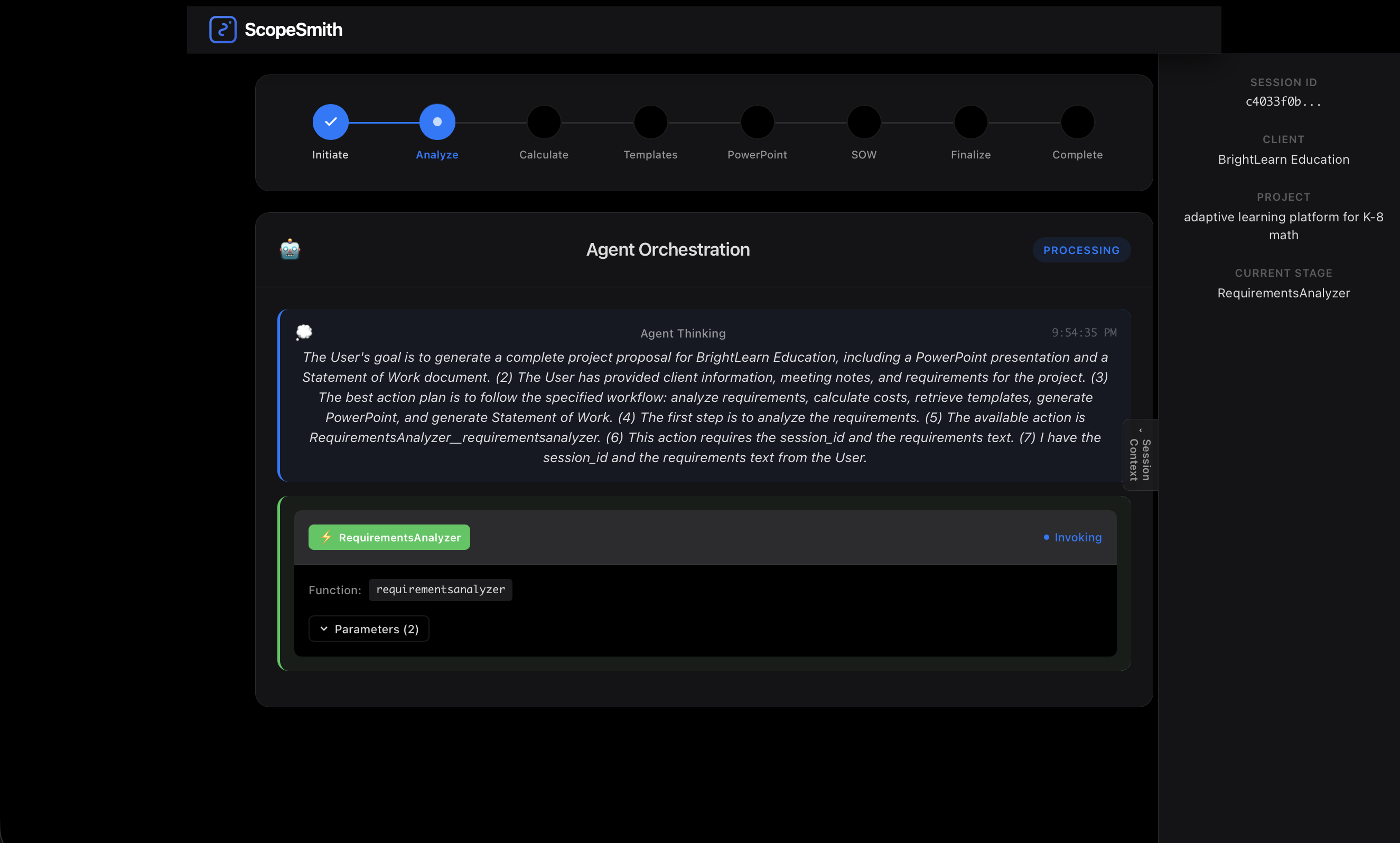Expand the Parameters (2) section

pyautogui.click(x=369, y=629)
